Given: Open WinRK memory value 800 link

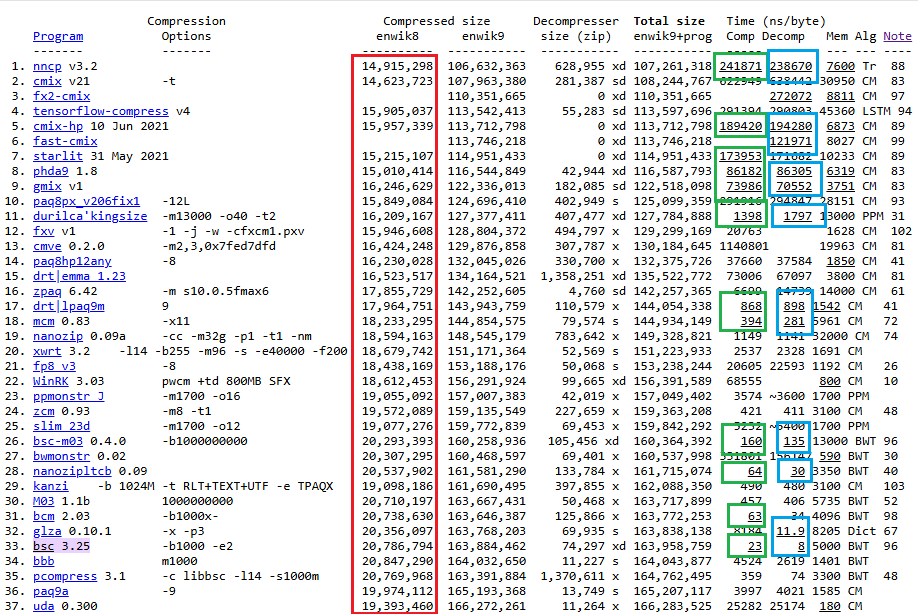Looking at the screenshot, I should (x=830, y=382).
